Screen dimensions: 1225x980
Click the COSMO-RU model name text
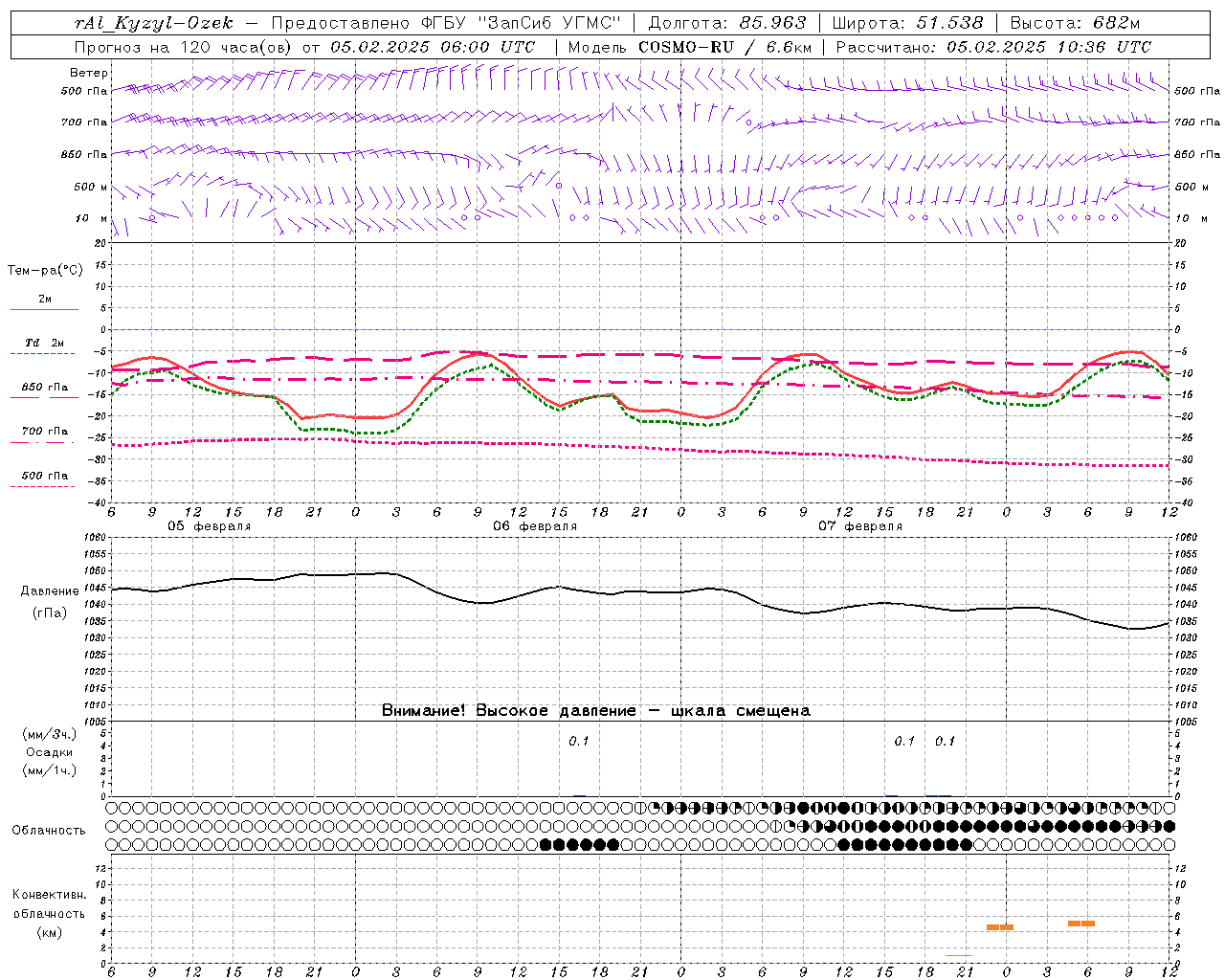click(x=685, y=47)
